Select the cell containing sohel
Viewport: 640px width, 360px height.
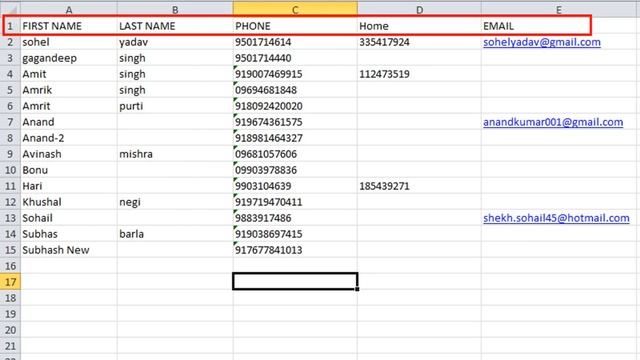point(69,42)
